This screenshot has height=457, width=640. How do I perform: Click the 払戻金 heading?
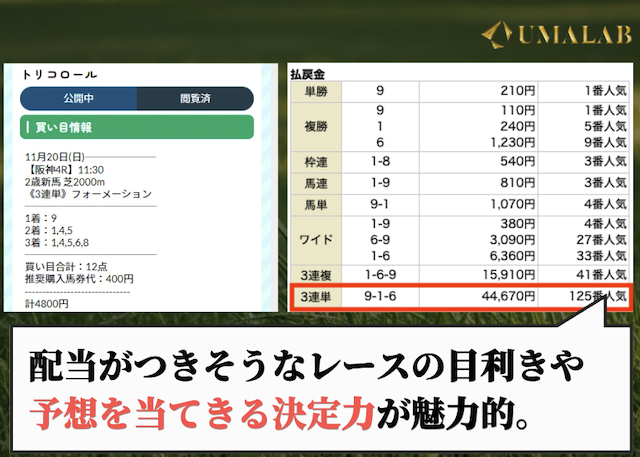coord(307,74)
